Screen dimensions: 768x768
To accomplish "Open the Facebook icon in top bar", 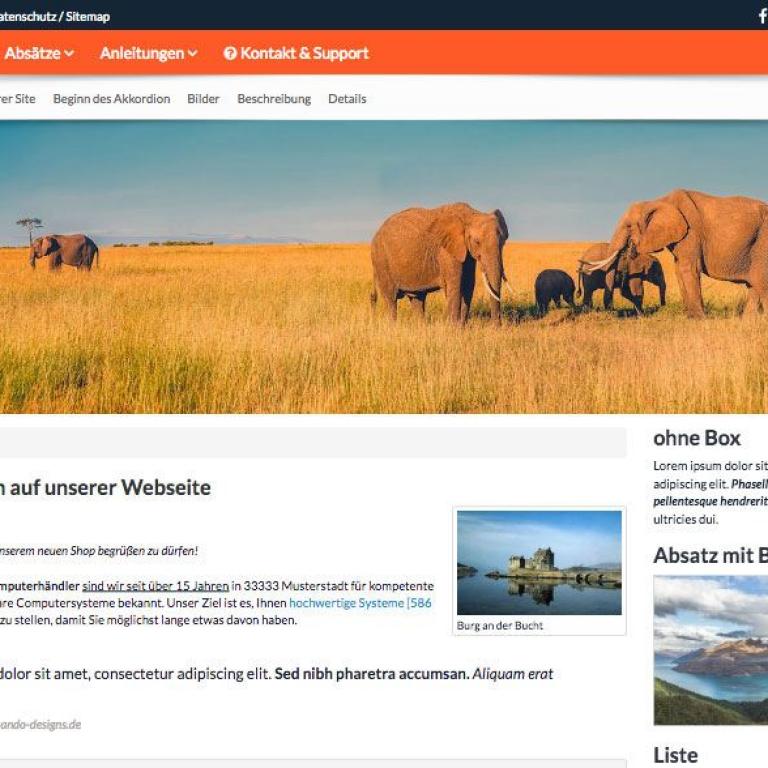I will [x=762, y=16].
